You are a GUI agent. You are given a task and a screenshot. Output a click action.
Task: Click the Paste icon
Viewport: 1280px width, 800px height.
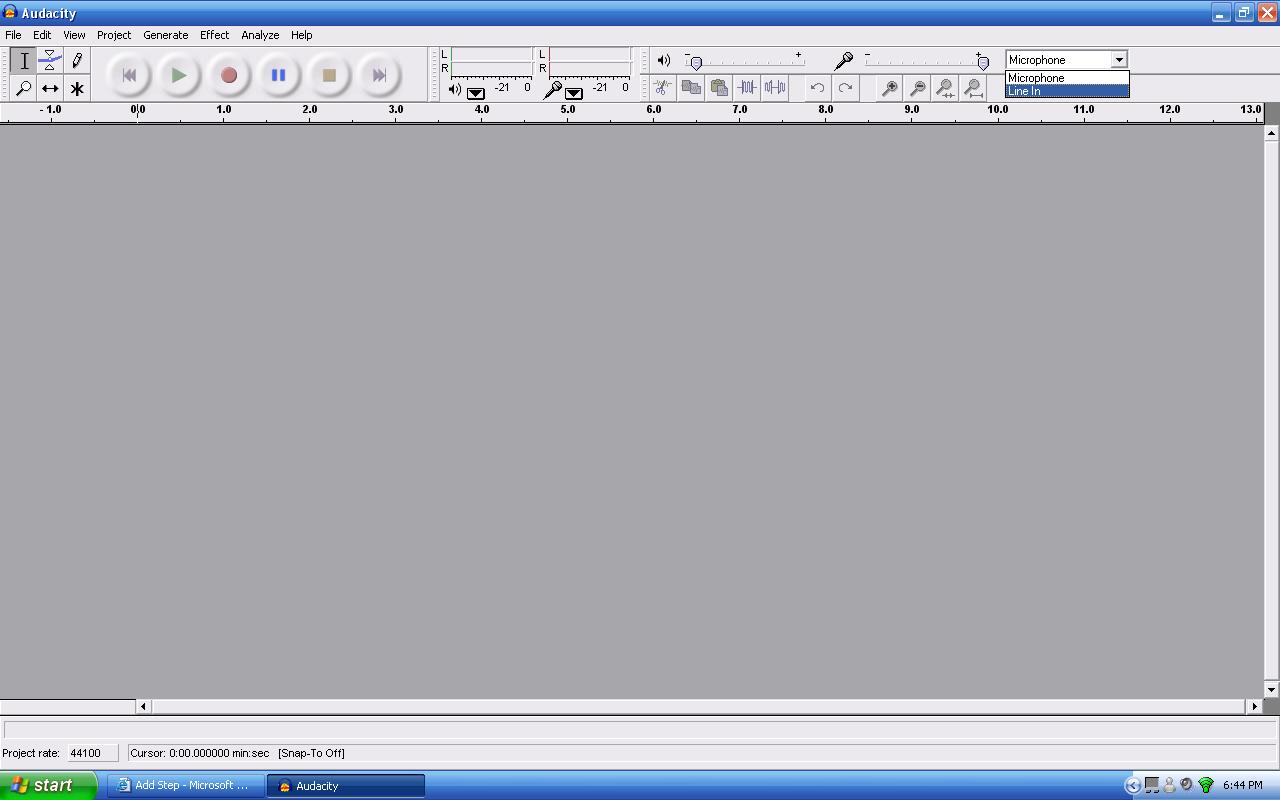pyautogui.click(x=719, y=88)
